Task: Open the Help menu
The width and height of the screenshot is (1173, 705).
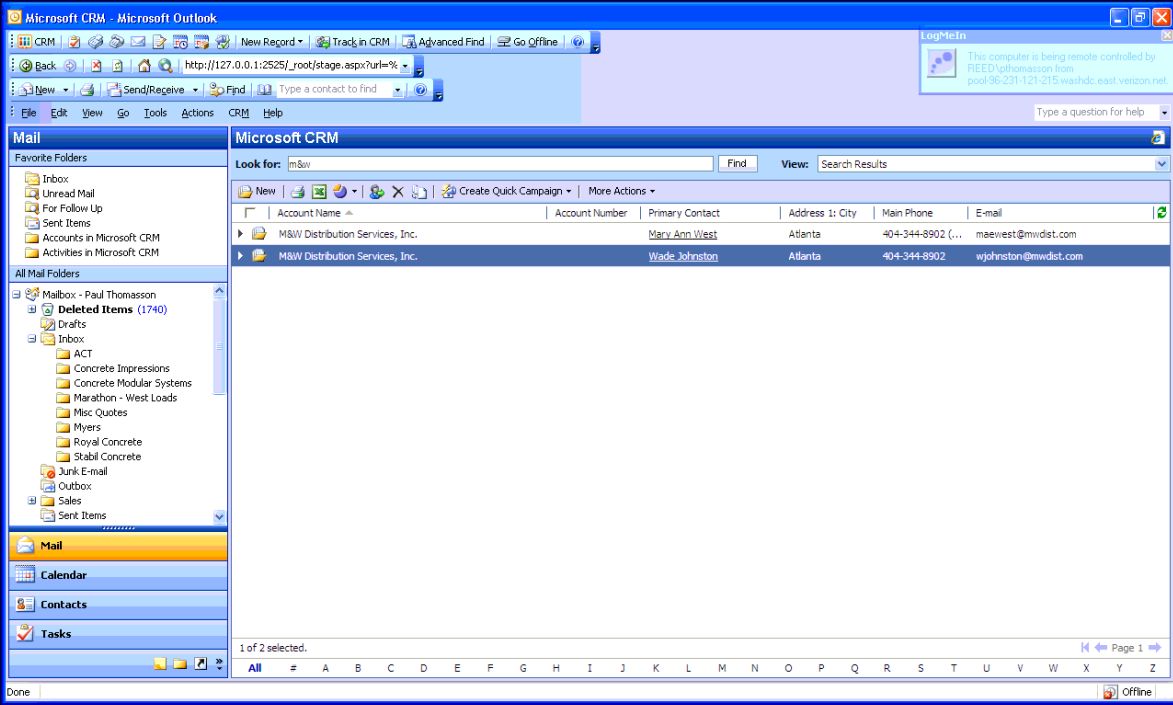Action: [x=273, y=113]
